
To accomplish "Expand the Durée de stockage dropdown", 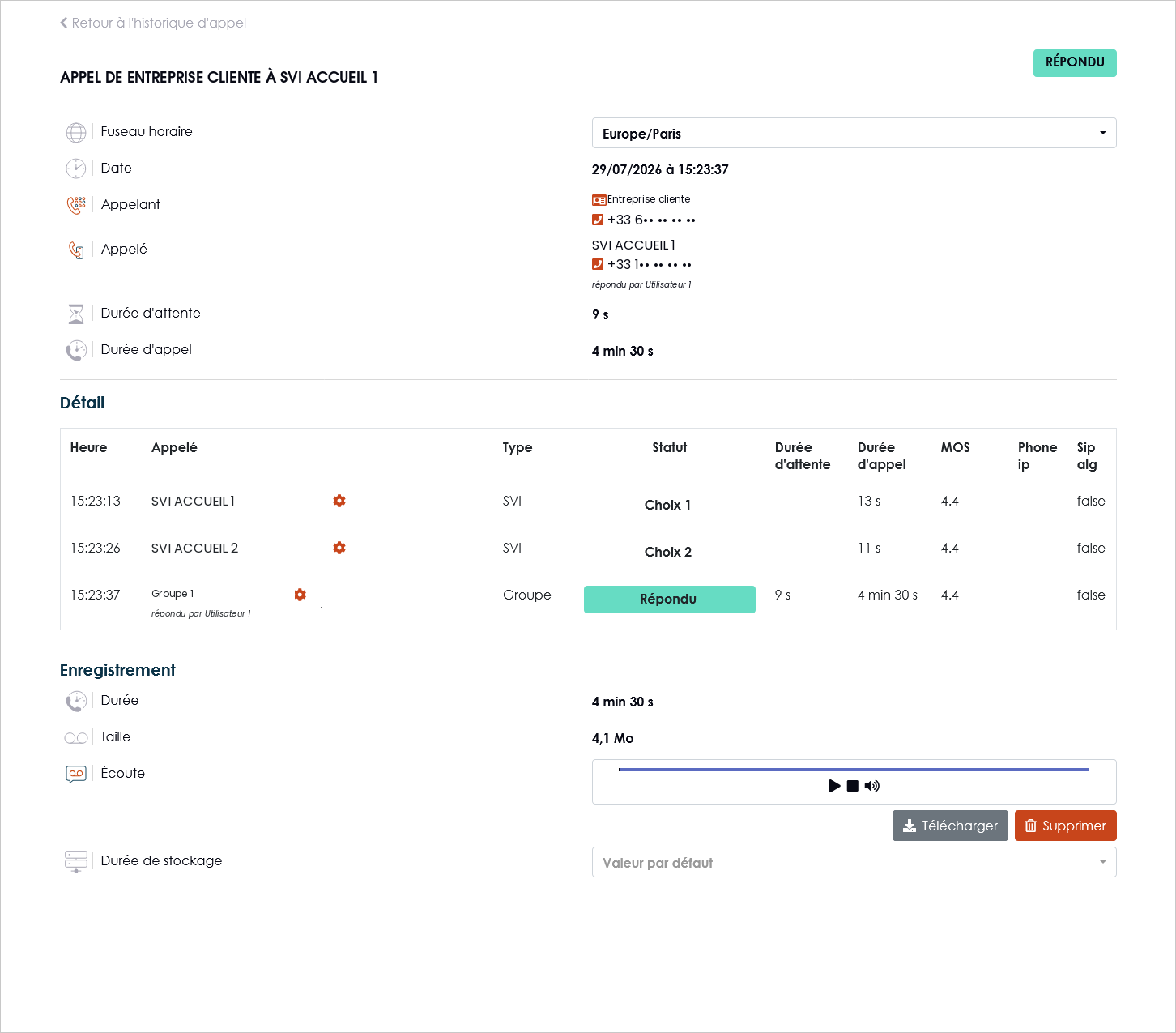I will [854, 862].
